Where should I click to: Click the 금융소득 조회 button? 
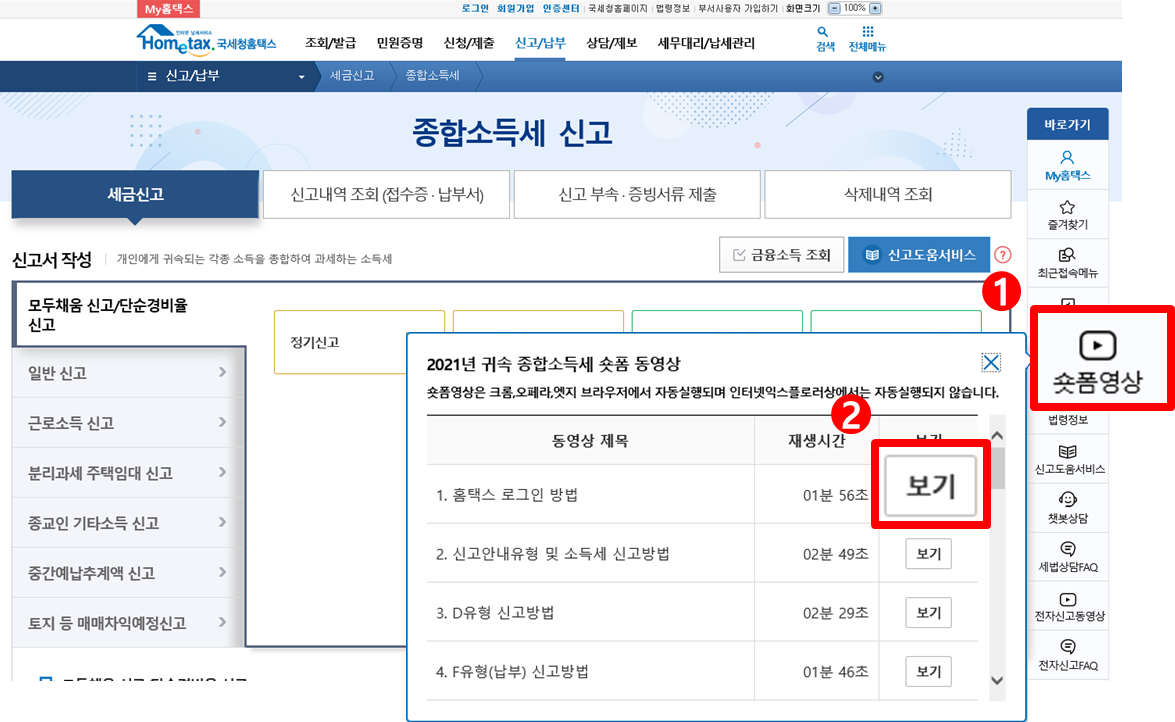pyautogui.click(x=782, y=255)
